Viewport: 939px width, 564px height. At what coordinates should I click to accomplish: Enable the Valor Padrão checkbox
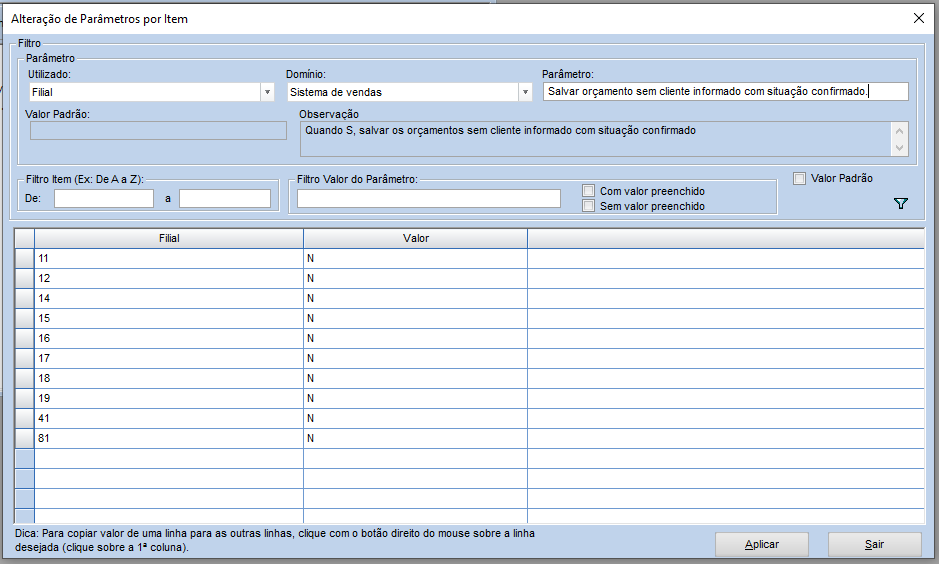pyautogui.click(x=799, y=179)
